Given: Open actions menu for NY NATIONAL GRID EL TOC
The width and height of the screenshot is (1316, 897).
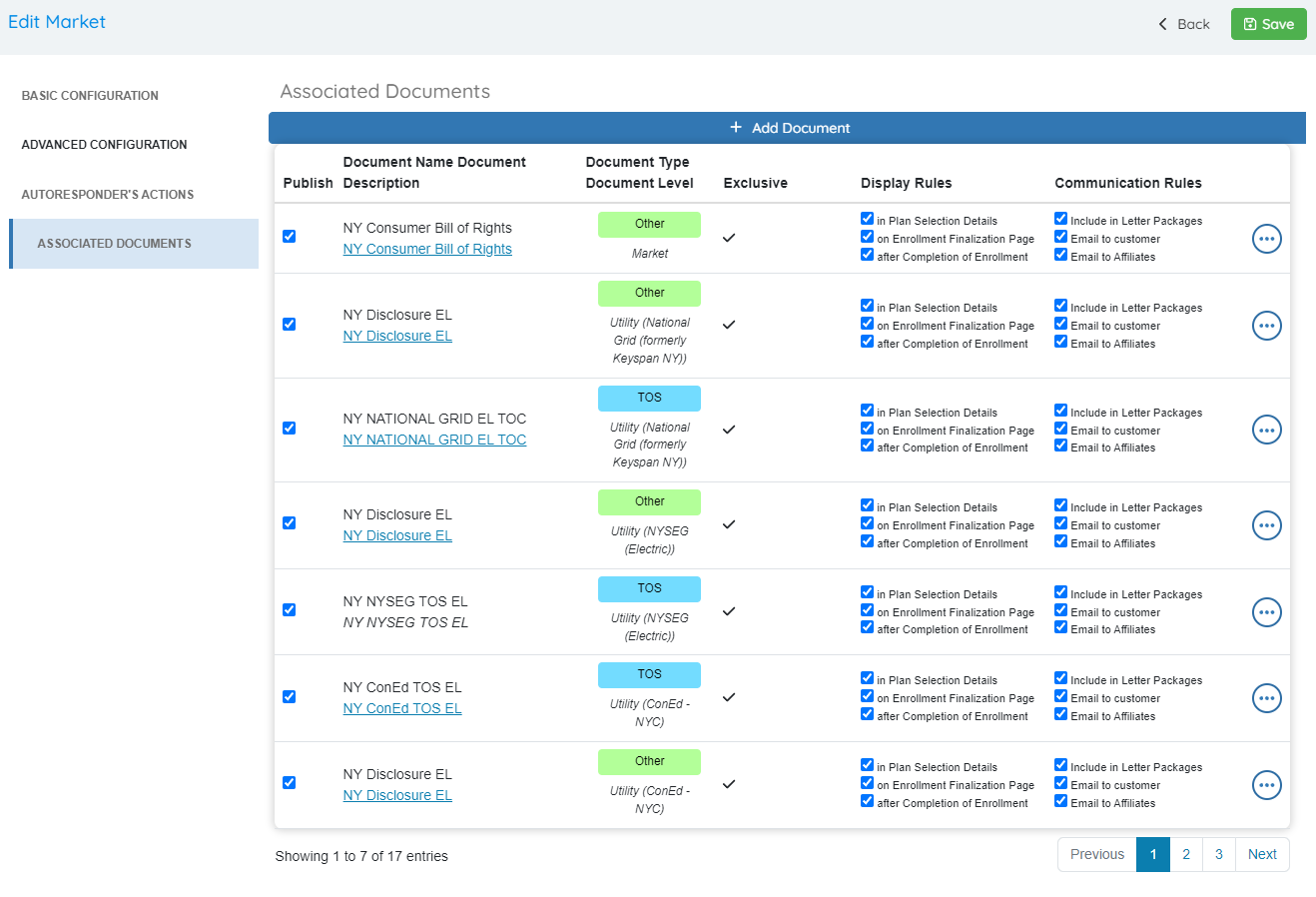Looking at the screenshot, I should coord(1266,430).
